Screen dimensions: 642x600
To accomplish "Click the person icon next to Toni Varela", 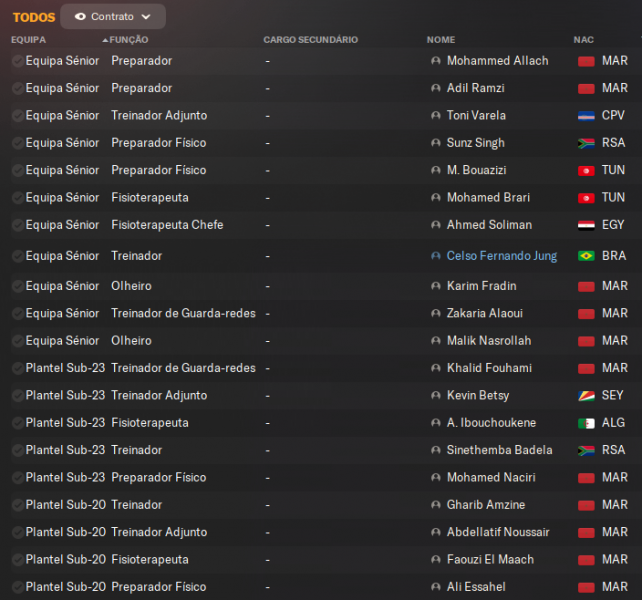I will [x=435, y=116].
